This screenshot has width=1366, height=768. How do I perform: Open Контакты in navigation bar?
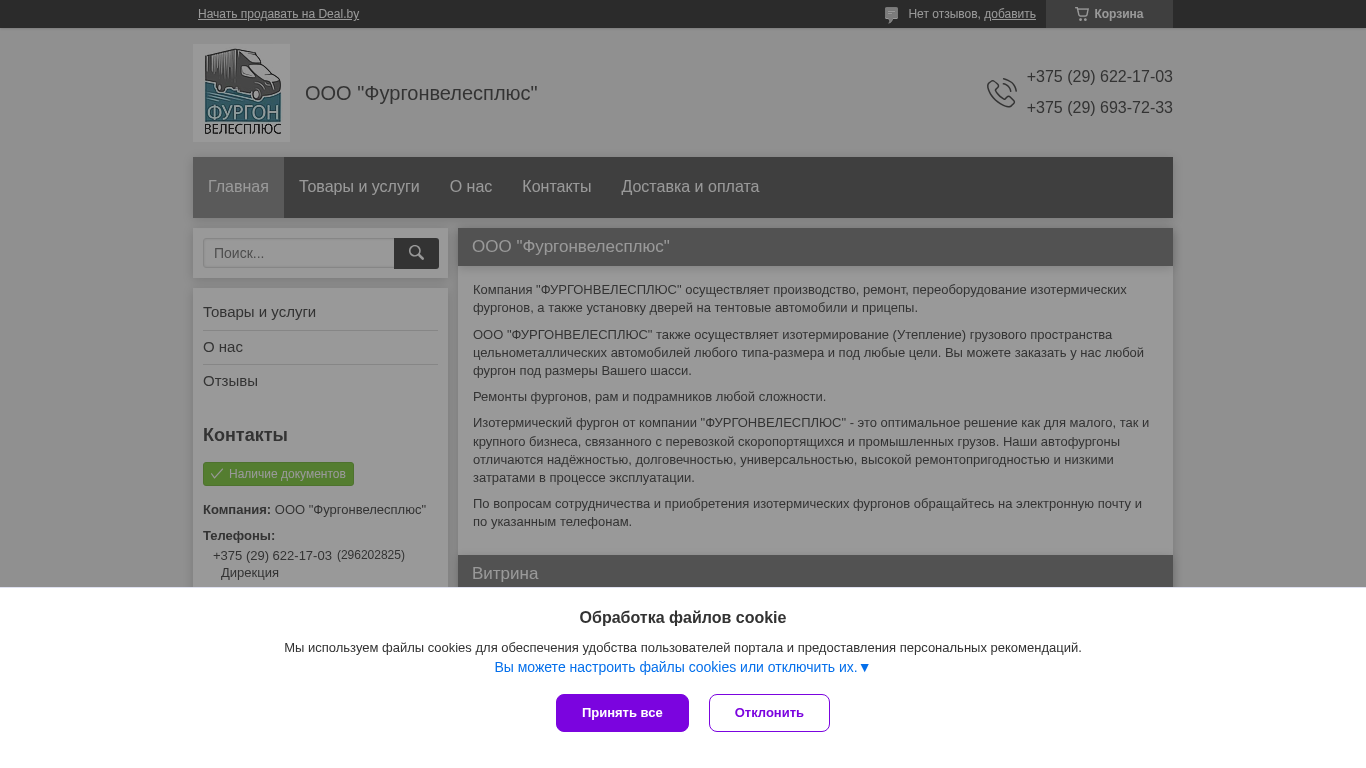tap(556, 187)
